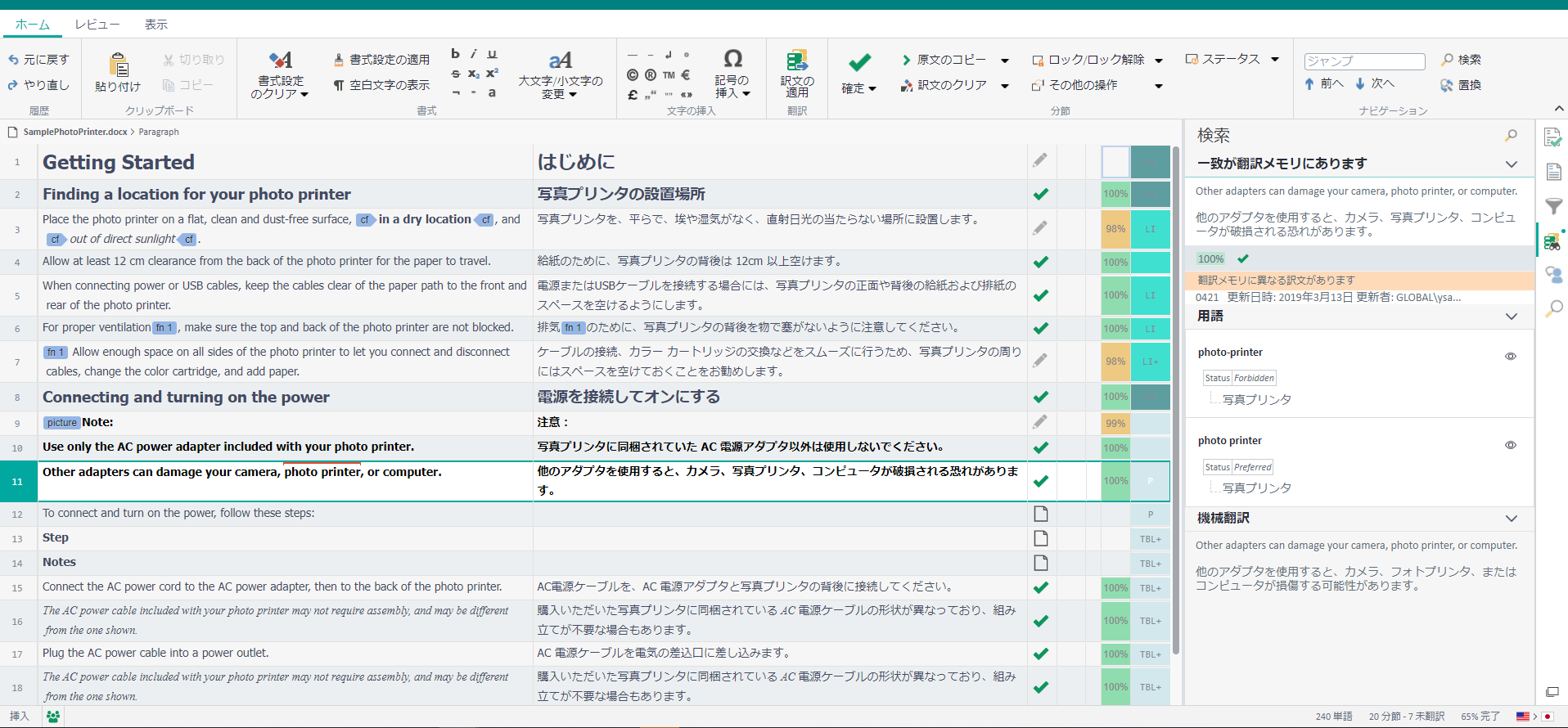Image resolution: width=1568 pixels, height=728 pixels.
Task: Click SamplePhotoPrinter.docx breadcrumb
Action: pos(74,132)
